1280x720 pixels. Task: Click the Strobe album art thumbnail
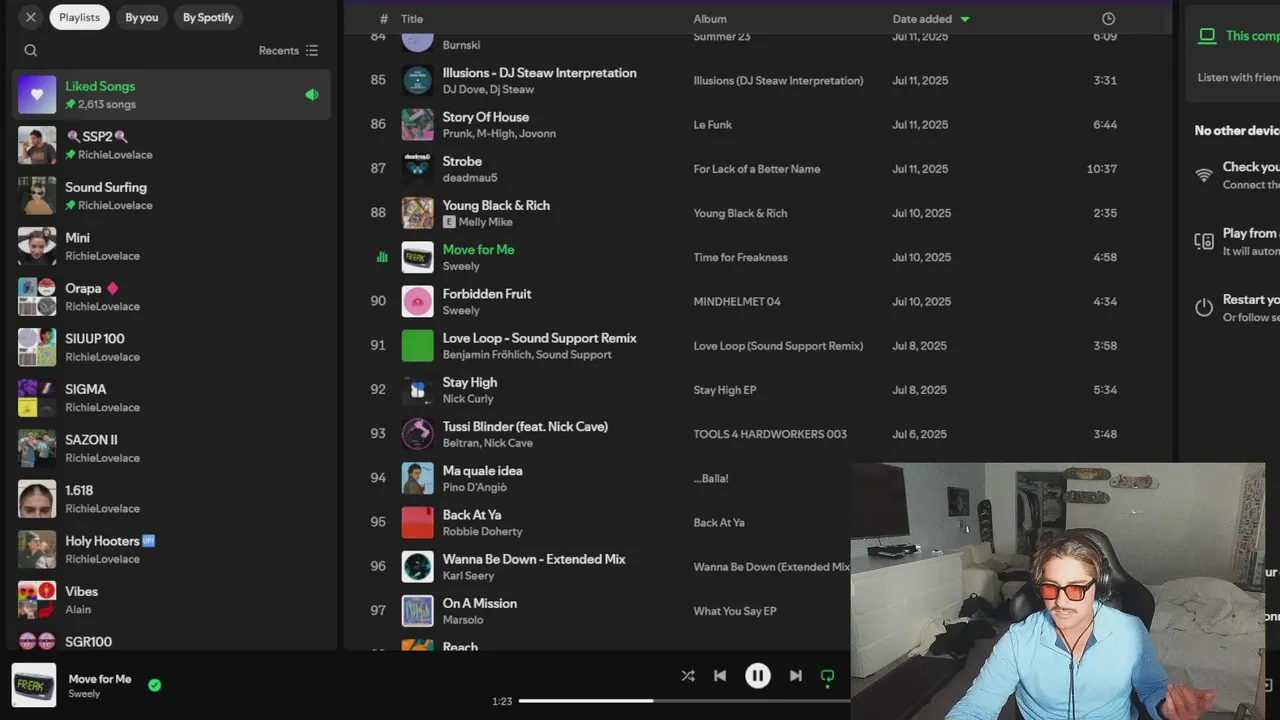pyautogui.click(x=418, y=169)
